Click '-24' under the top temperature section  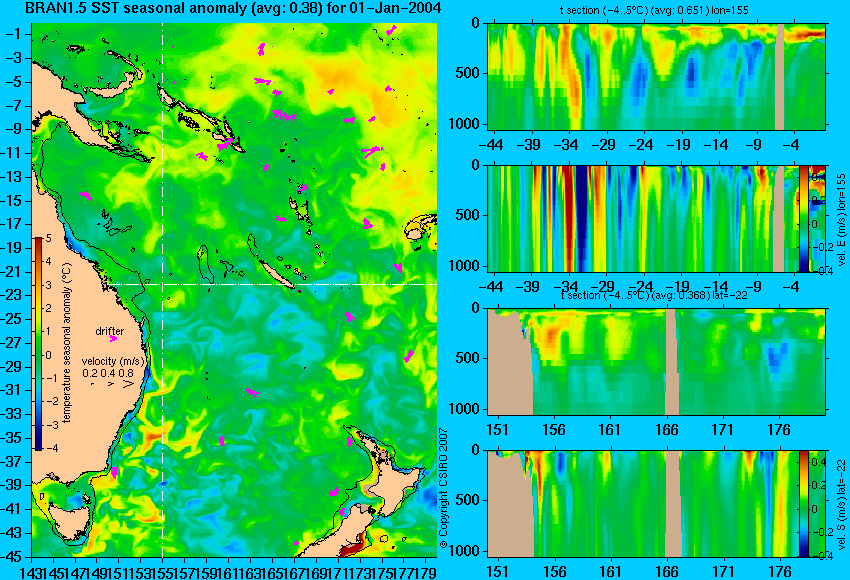pyautogui.click(x=642, y=145)
